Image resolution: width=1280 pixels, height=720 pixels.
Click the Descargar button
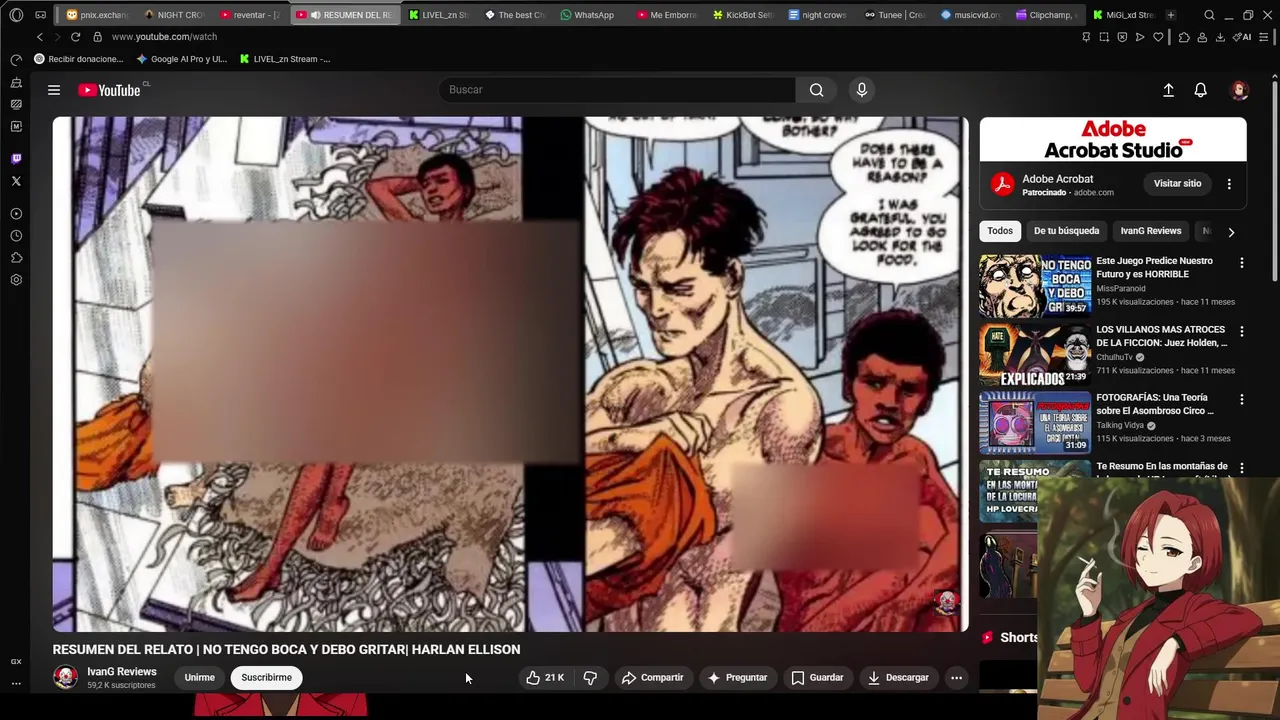(x=898, y=678)
